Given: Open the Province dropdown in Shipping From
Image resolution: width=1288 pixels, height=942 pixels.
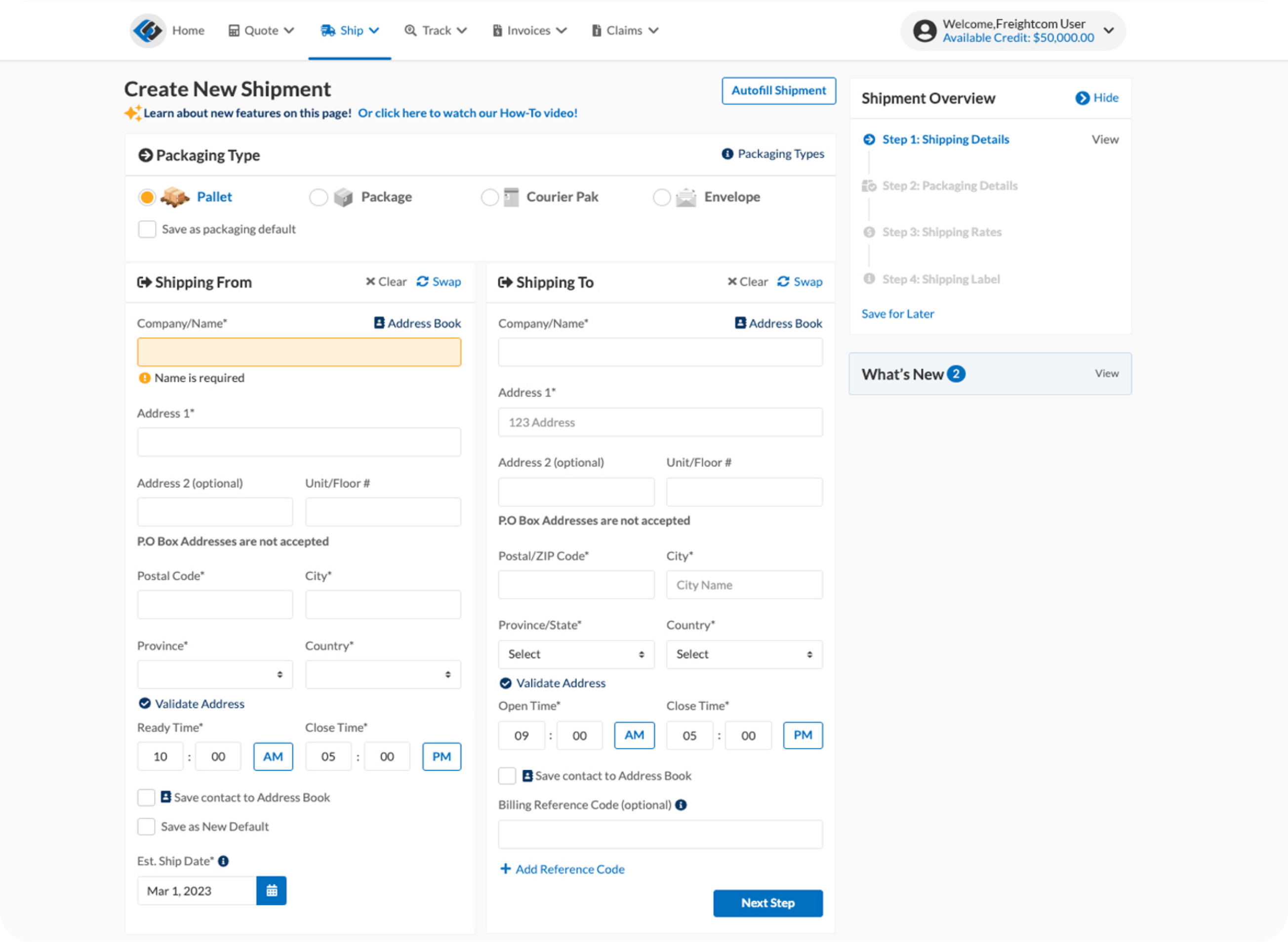Looking at the screenshot, I should click(x=215, y=674).
